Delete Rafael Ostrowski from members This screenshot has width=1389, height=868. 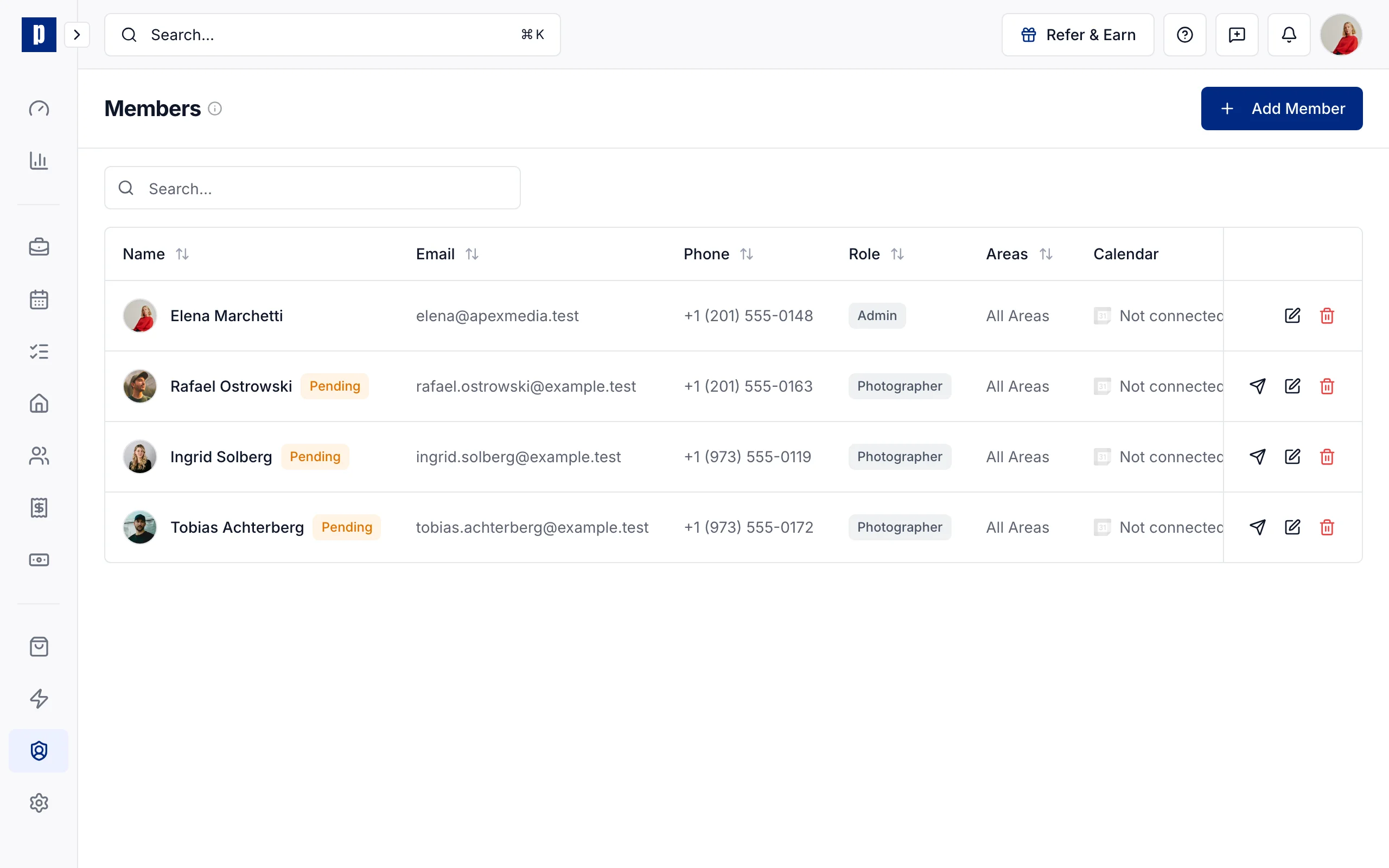point(1327,386)
